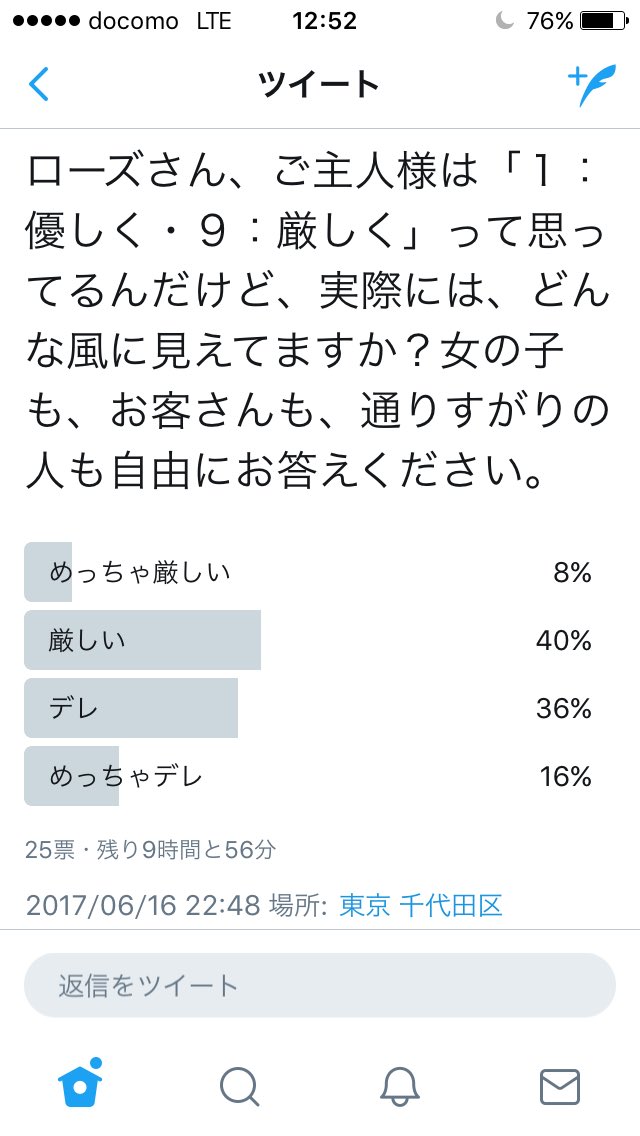Tap the 返信をツイート reply field
Screen dimensions: 640x1136
point(320,985)
